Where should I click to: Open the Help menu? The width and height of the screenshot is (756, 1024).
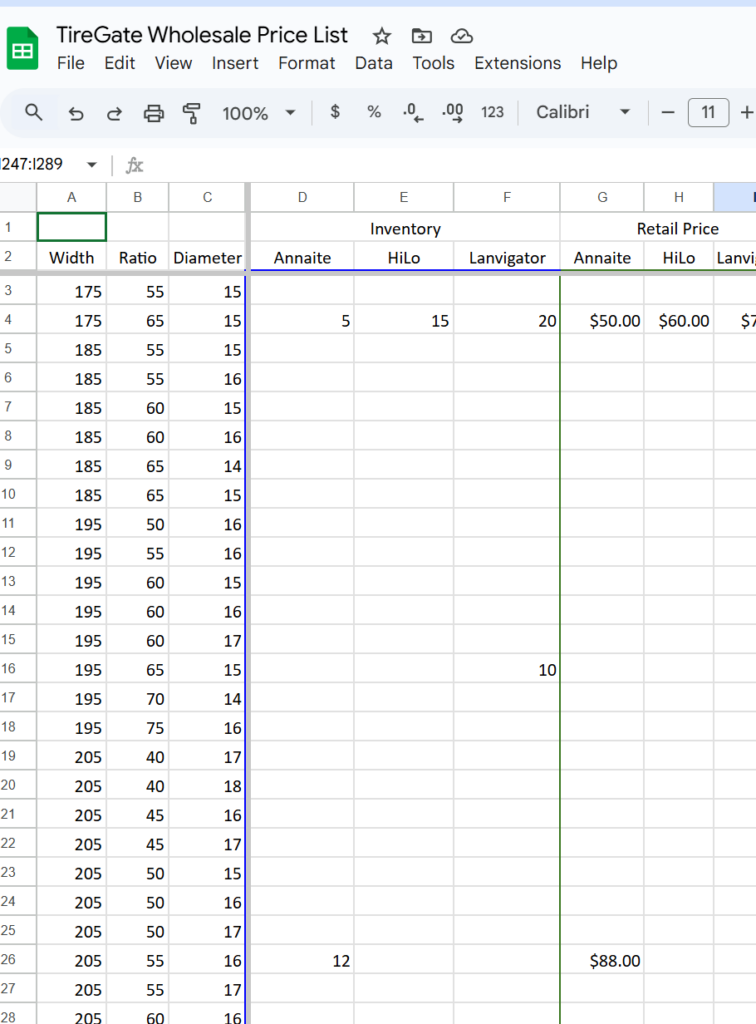pos(599,63)
